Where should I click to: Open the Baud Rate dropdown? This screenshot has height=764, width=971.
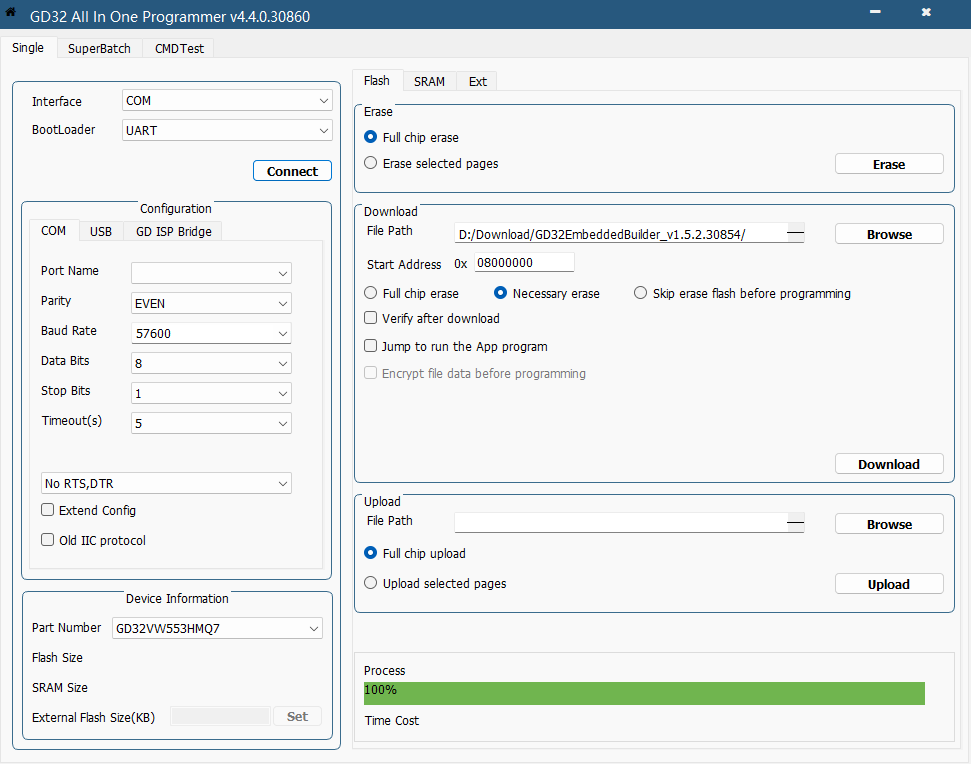[x=211, y=333]
